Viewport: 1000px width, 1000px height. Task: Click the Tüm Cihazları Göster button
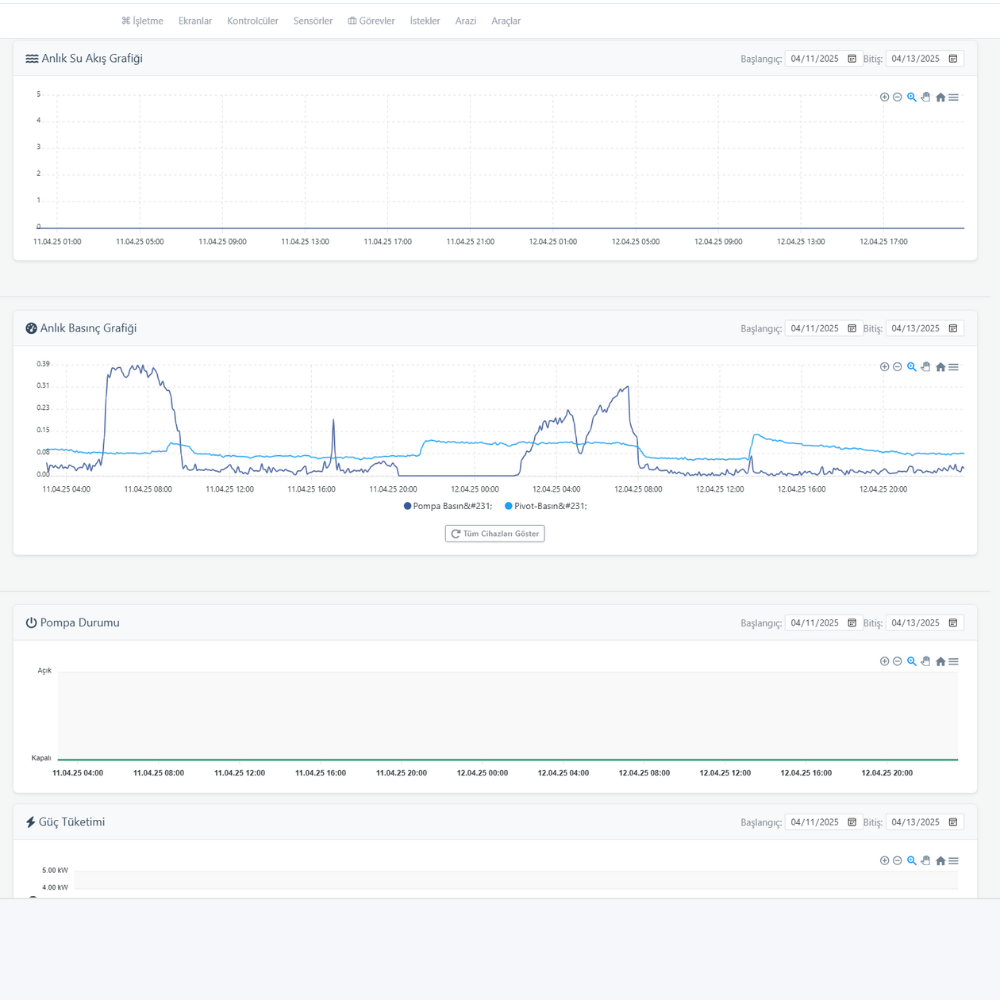click(x=495, y=534)
